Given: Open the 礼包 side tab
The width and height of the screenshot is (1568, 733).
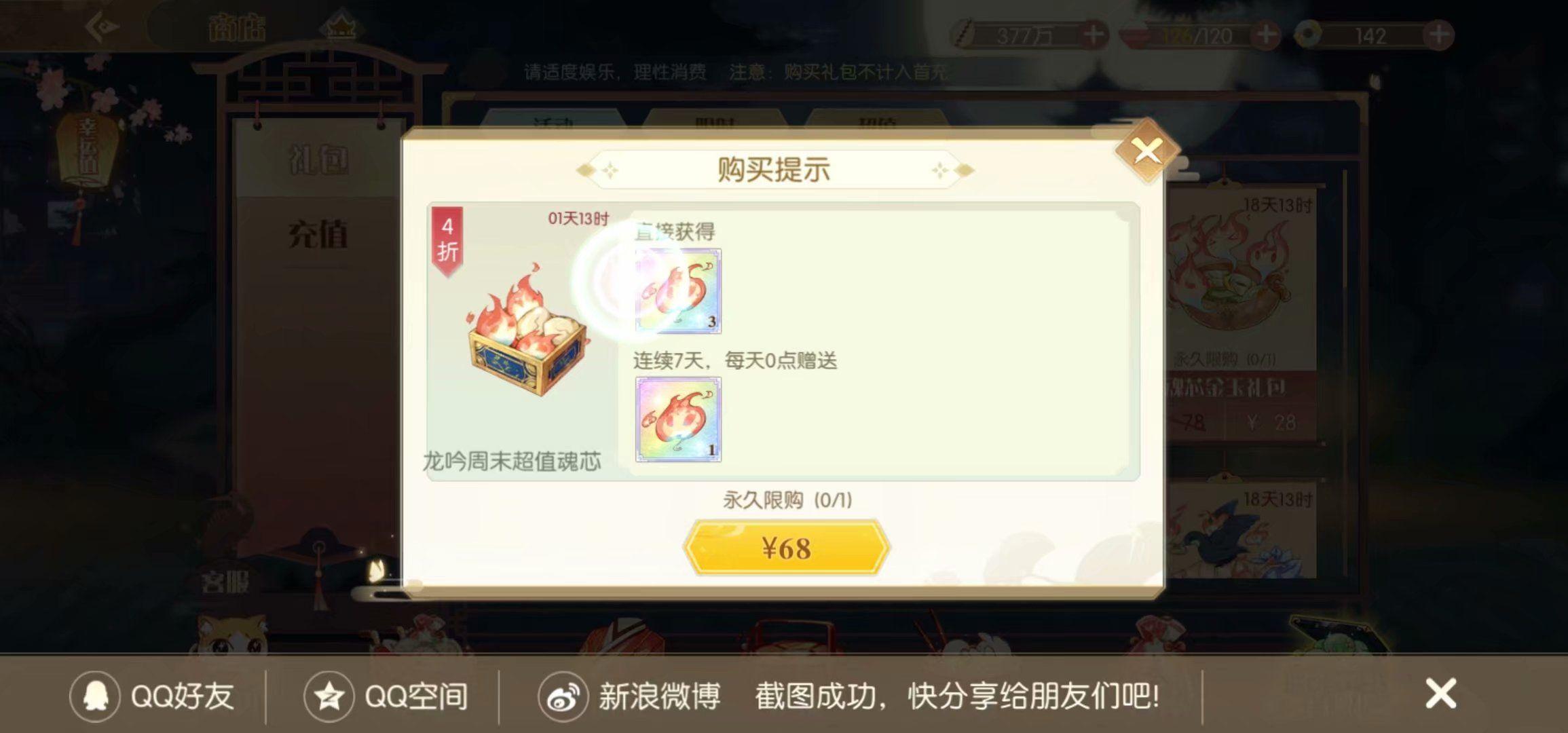Looking at the screenshot, I should (318, 160).
